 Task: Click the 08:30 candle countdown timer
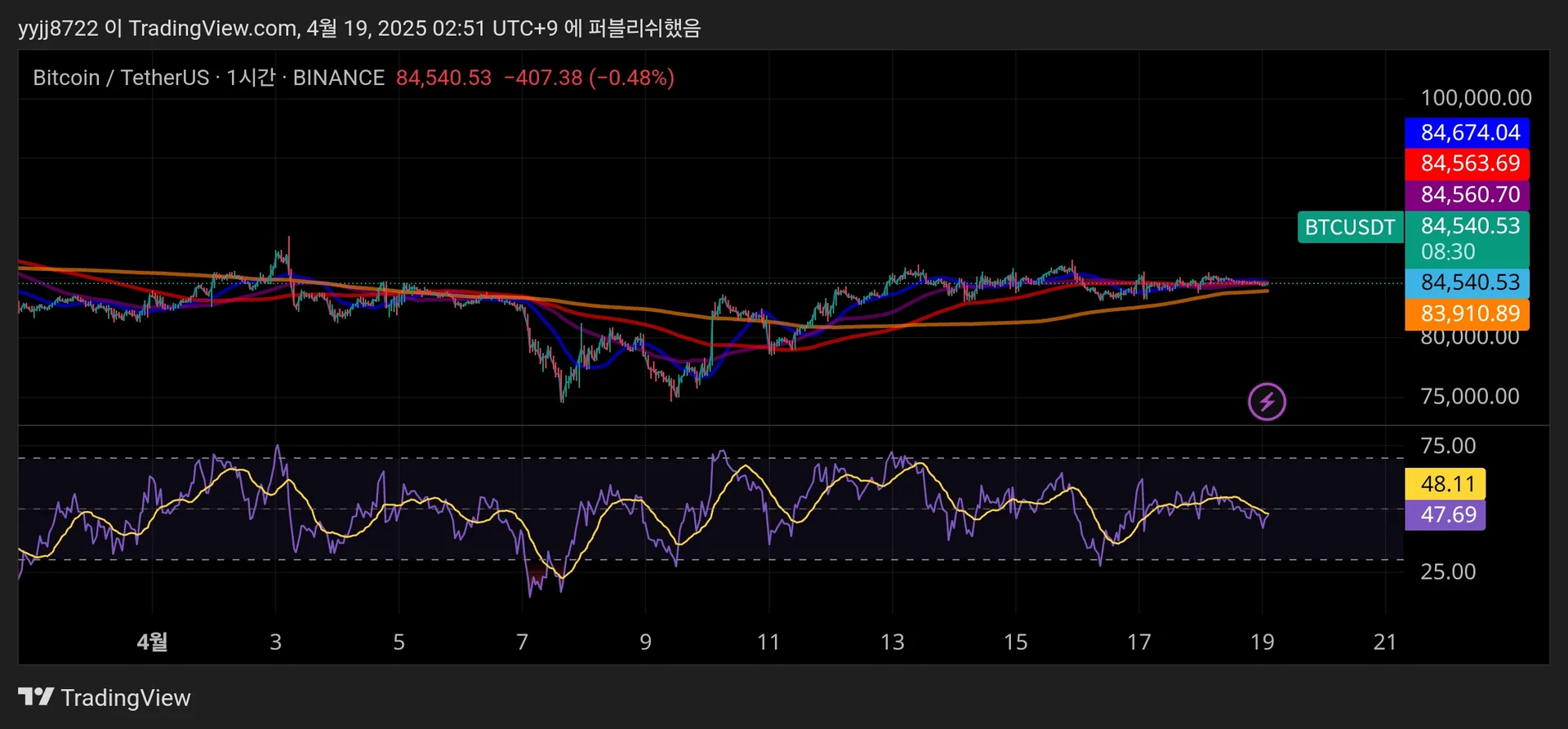(1448, 251)
